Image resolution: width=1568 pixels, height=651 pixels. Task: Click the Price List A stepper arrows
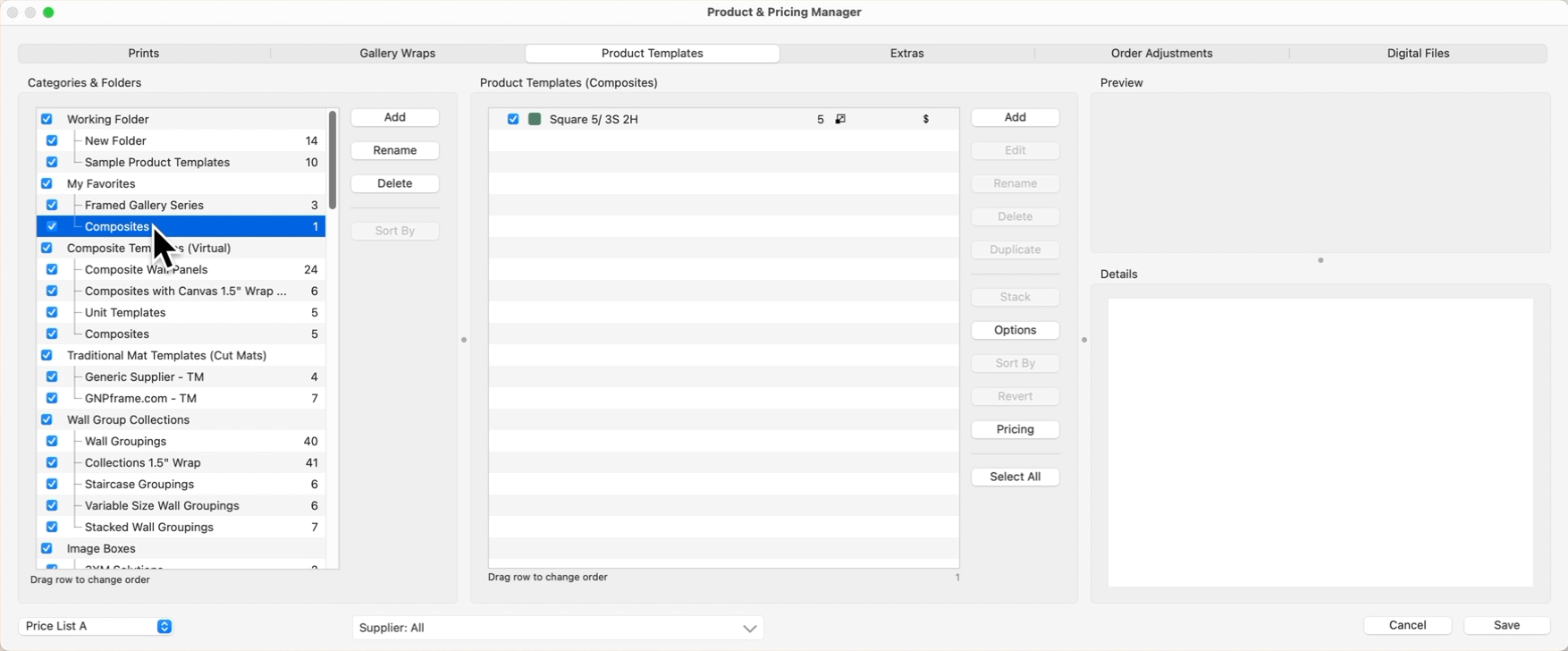[164, 626]
